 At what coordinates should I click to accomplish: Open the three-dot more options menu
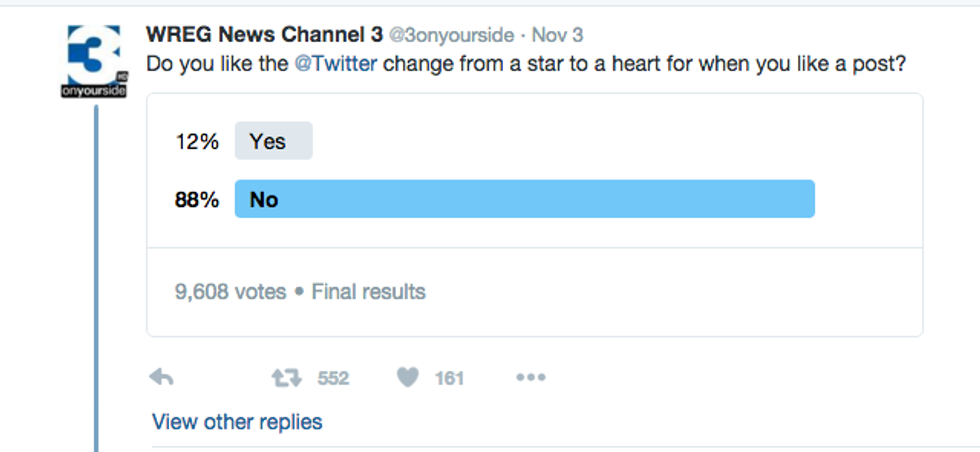coord(530,378)
